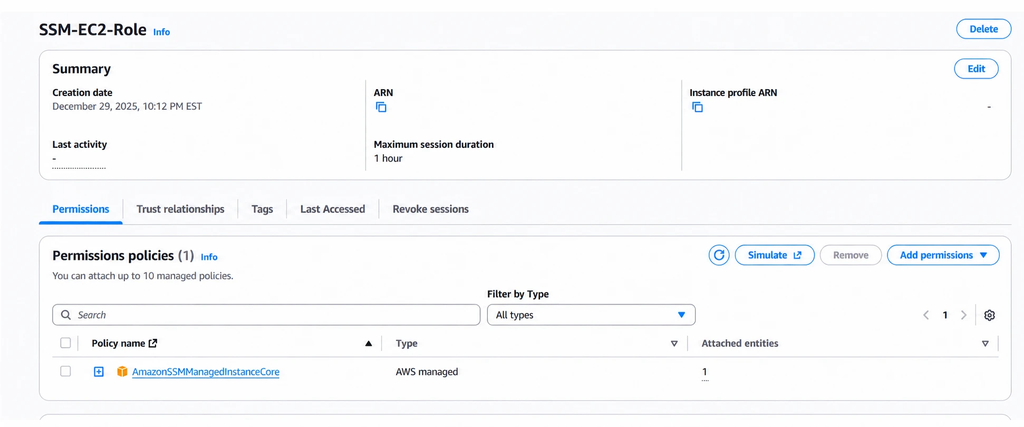The image size is (1024, 427).
Task: Open the Revoke sessions tab
Action: pyautogui.click(x=430, y=210)
